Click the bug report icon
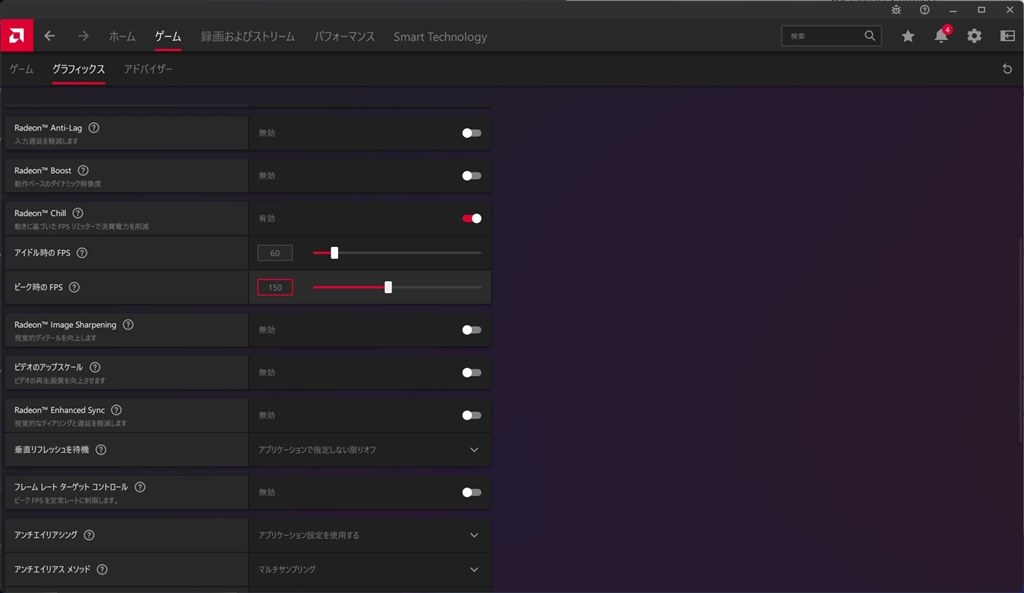This screenshot has width=1024, height=593. pyautogui.click(x=896, y=10)
